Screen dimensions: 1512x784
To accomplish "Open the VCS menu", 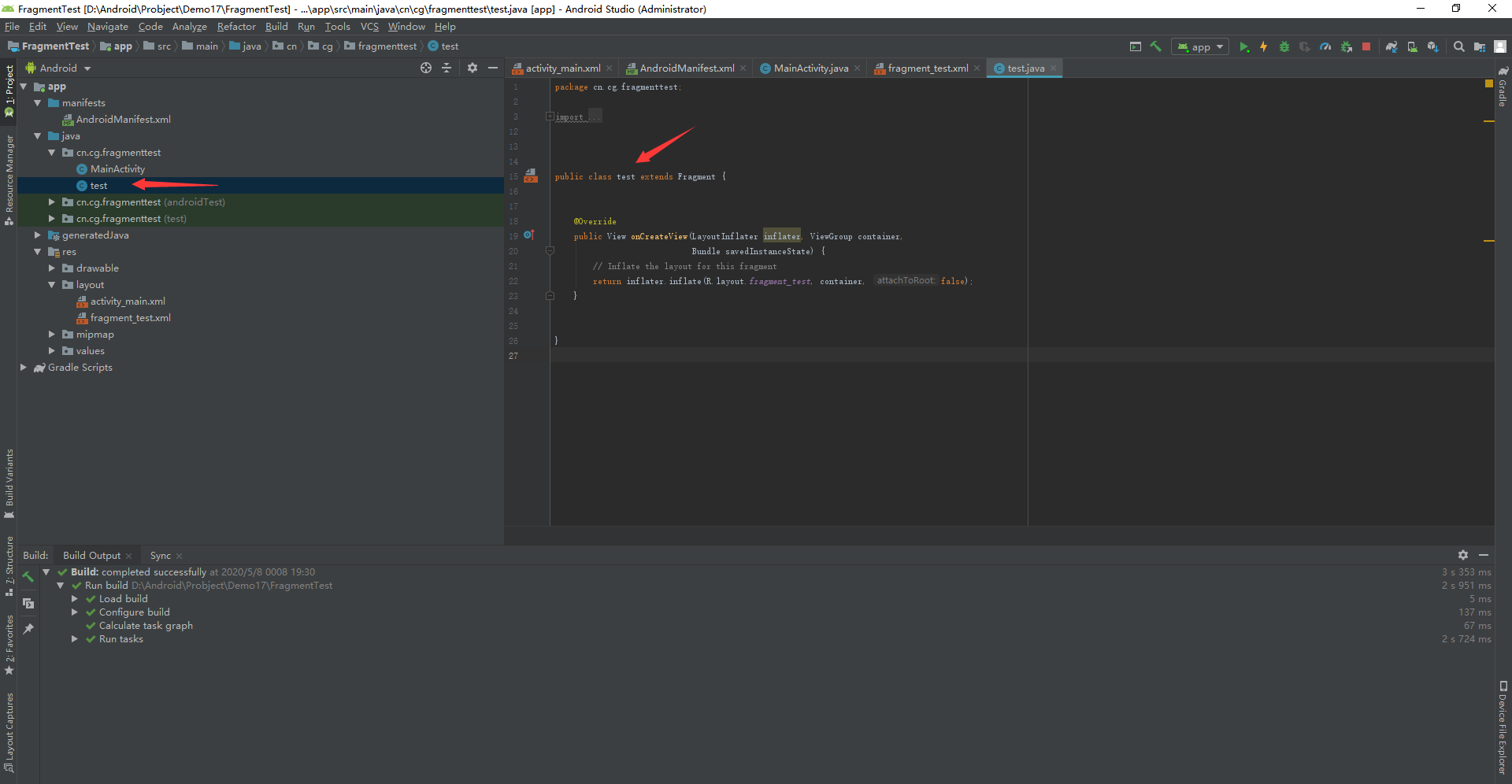I will coord(369,27).
